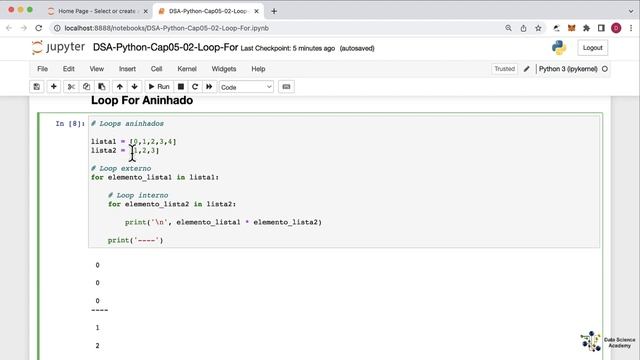Click the Python logo icon

tap(559, 48)
